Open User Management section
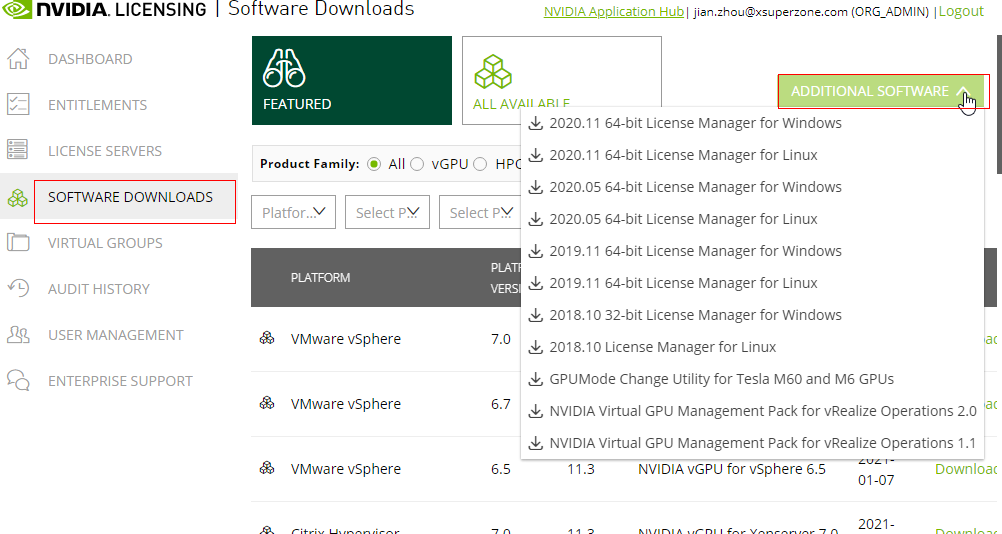Image resolution: width=1002 pixels, height=534 pixels. pos(116,335)
